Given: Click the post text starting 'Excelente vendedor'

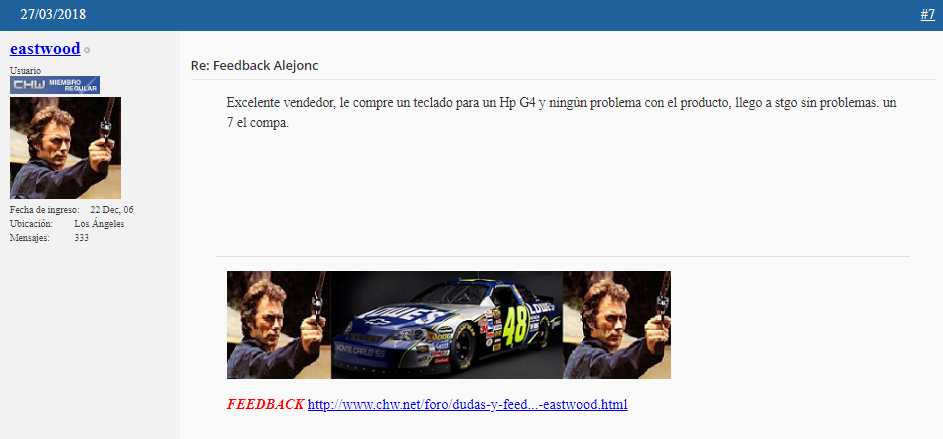Looking at the screenshot, I should (562, 111).
